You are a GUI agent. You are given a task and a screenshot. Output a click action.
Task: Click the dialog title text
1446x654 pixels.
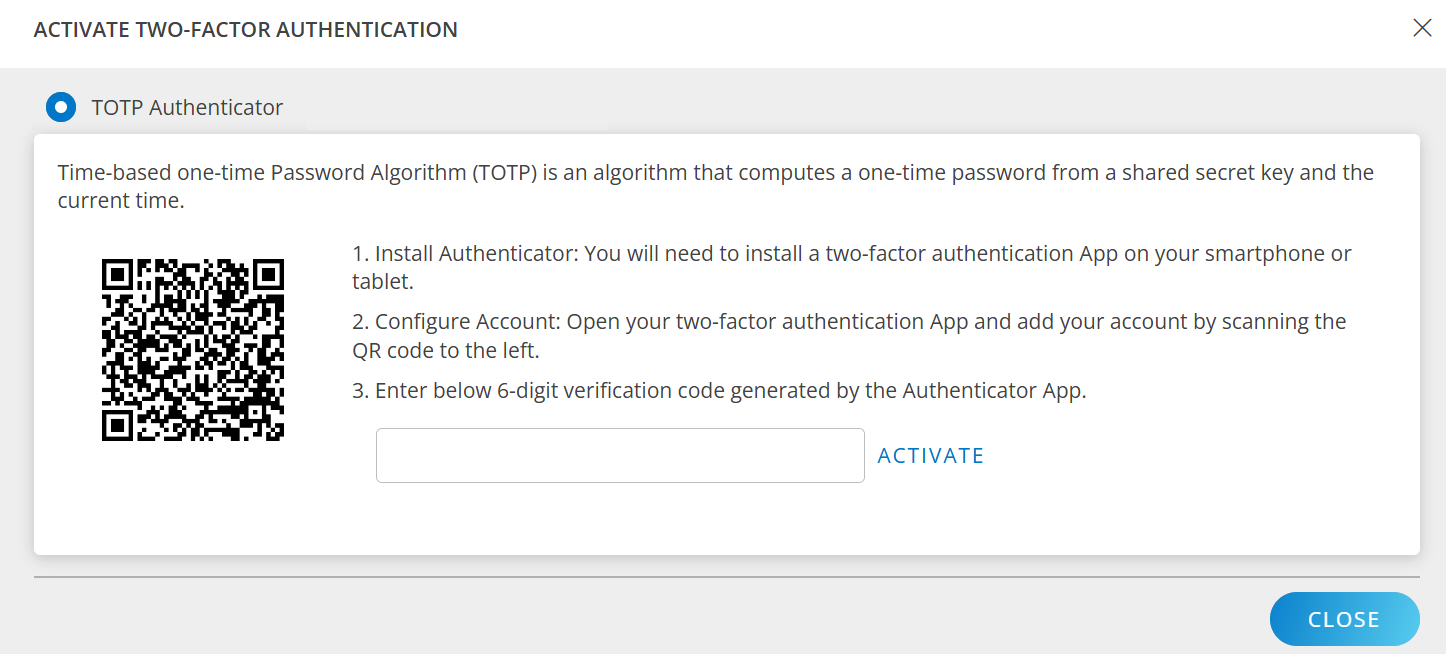244,29
